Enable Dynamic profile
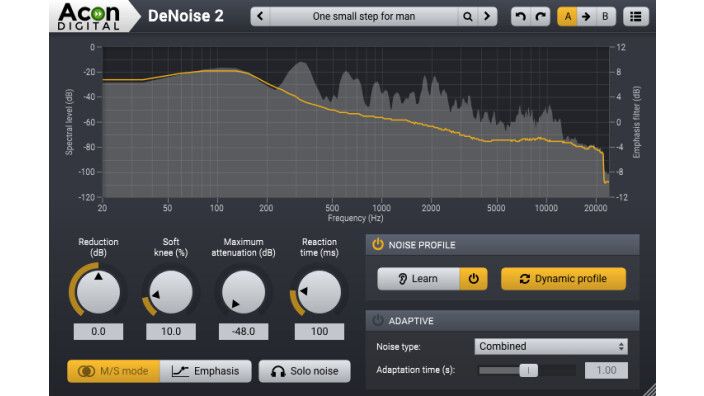The height and width of the screenshot is (396, 704). pyautogui.click(x=563, y=279)
